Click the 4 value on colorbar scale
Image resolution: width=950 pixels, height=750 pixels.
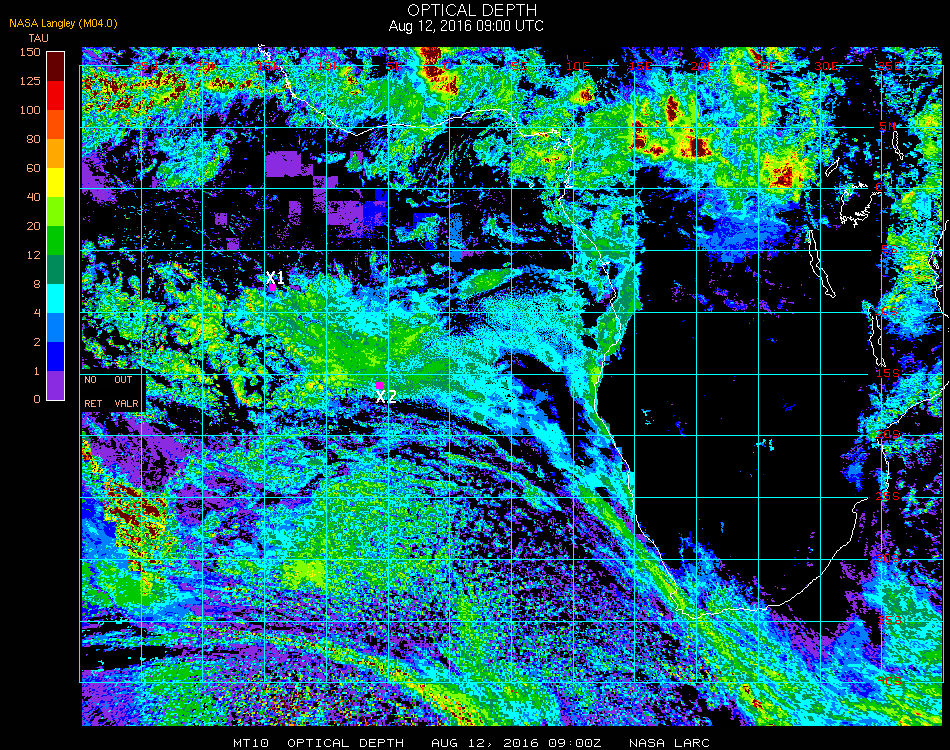(x=37, y=313)
